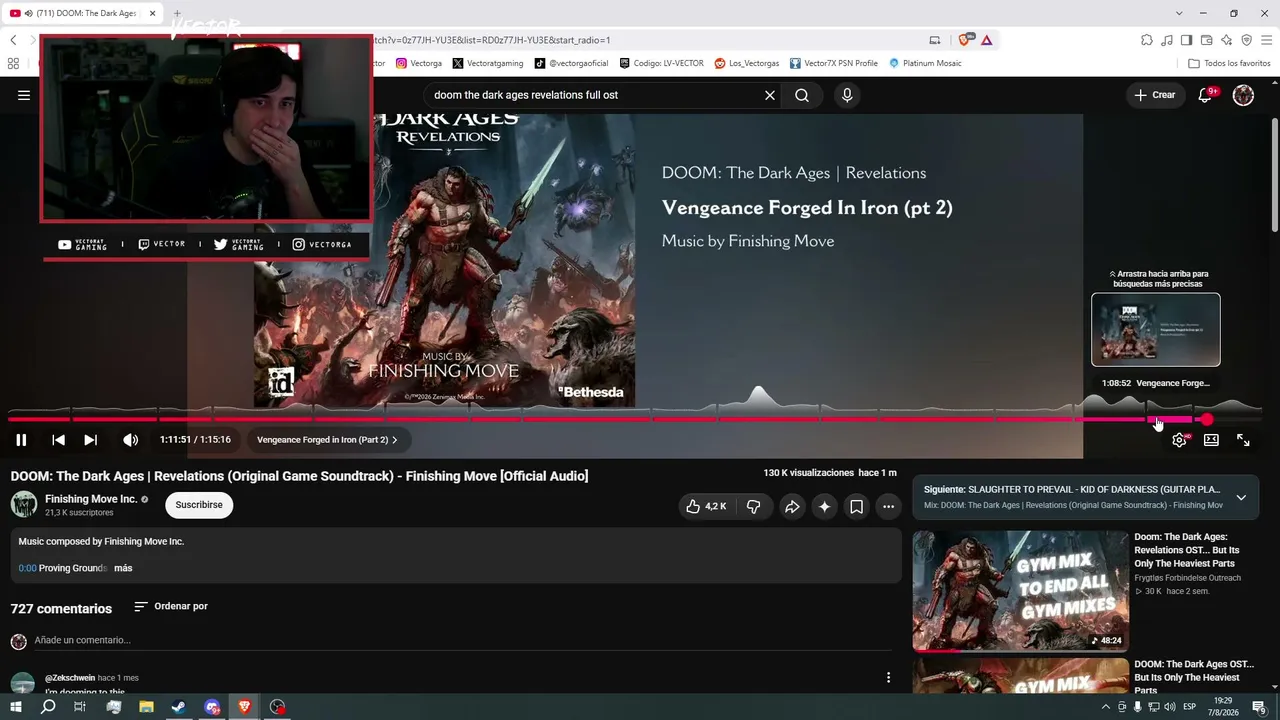Open the 48:24 gym mix video thumbnail
The height and width of the screenshot is (720, 1280).
tap(1020, 591)
